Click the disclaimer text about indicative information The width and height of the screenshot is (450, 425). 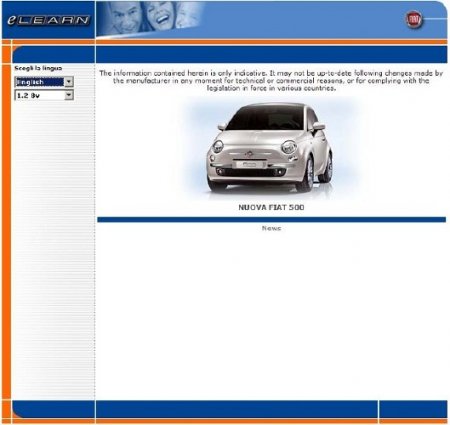(271, 81)
